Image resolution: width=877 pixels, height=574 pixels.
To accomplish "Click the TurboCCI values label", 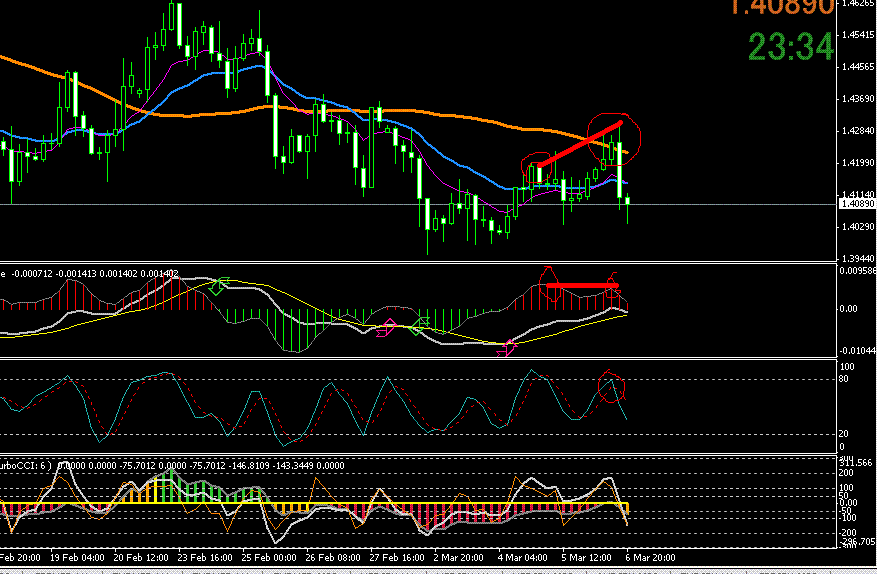I will (172, 465).
